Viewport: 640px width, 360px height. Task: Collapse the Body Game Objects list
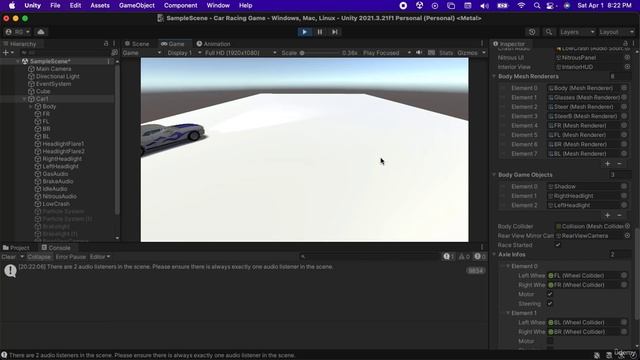[x=494, y=175]
